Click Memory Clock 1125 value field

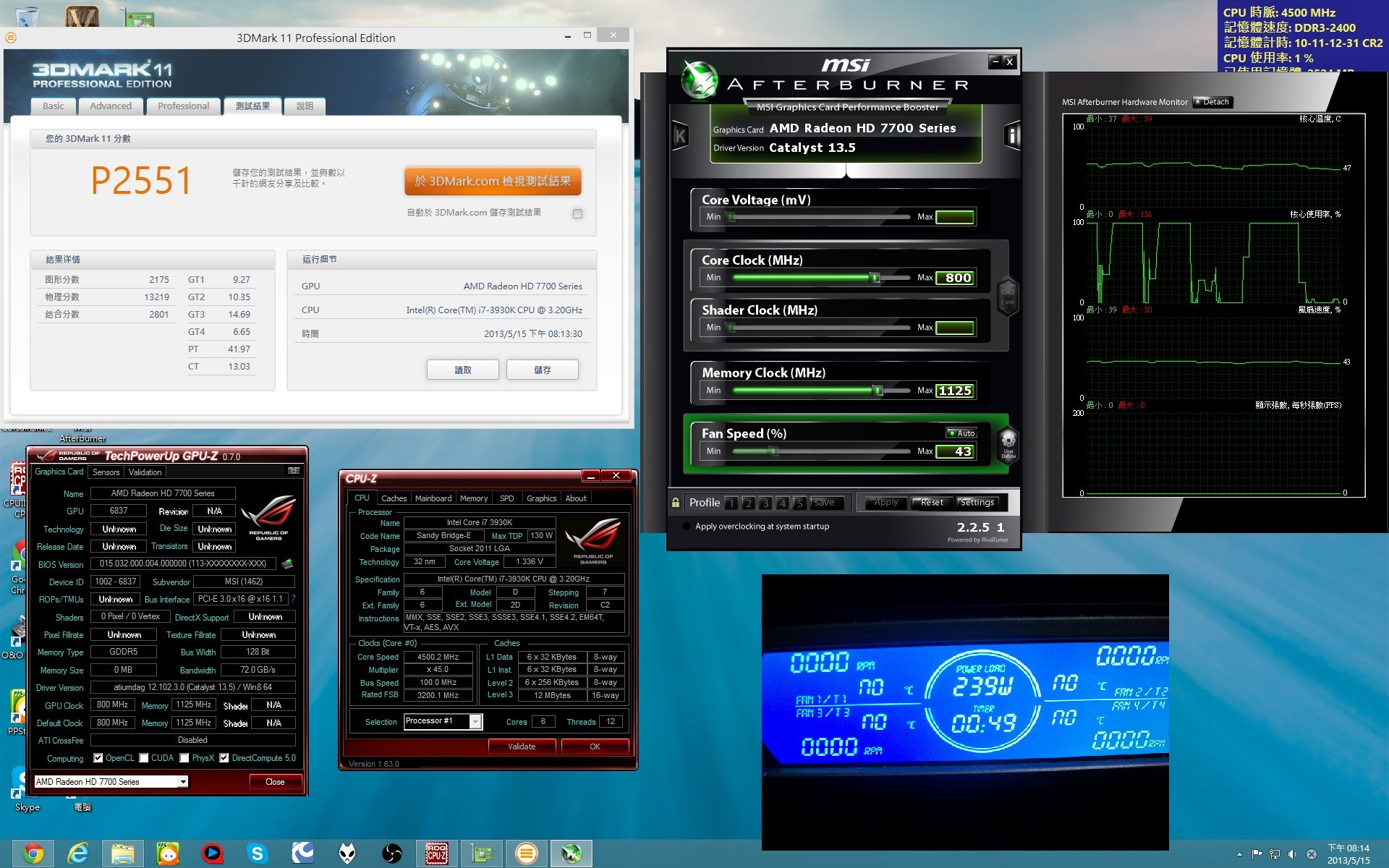coord(955,391)
